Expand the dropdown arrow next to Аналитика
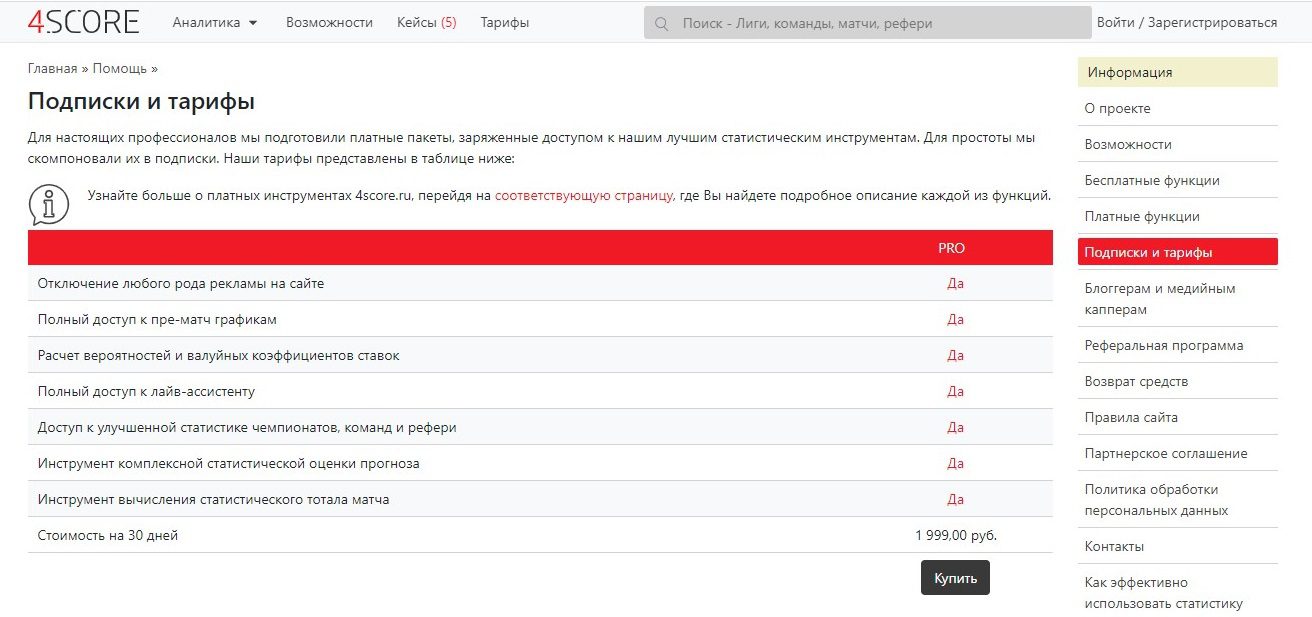The height and width of the screenshot is (617, 1312). pyautogui.click(x=254, y=21)
